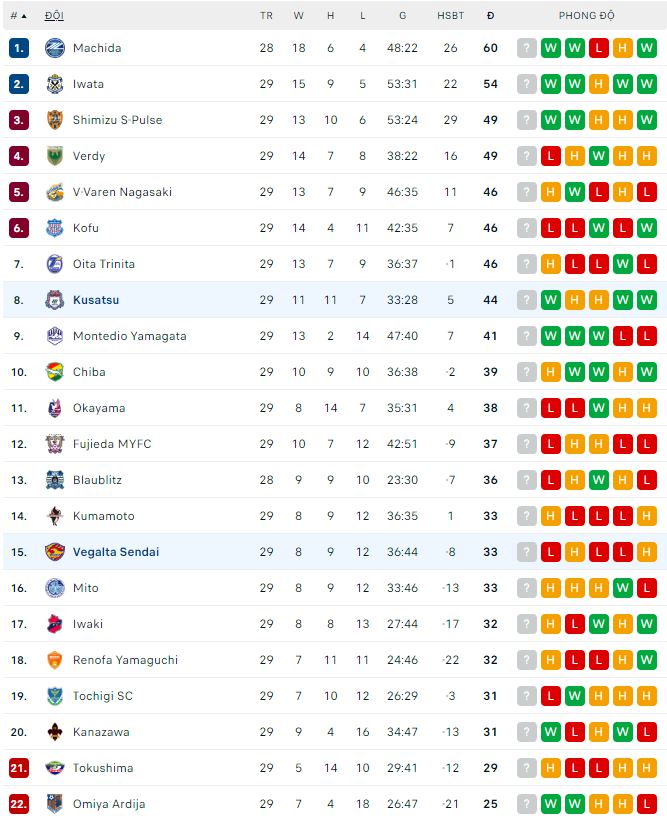667x820 pixels.
Task: Open the V-Varen Nagasaki team link
Action: 122,192
